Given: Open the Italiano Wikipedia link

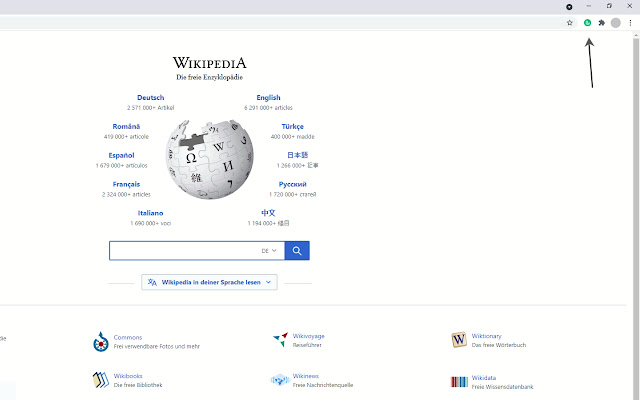Looking at the screenshot, I should point(150,213).
